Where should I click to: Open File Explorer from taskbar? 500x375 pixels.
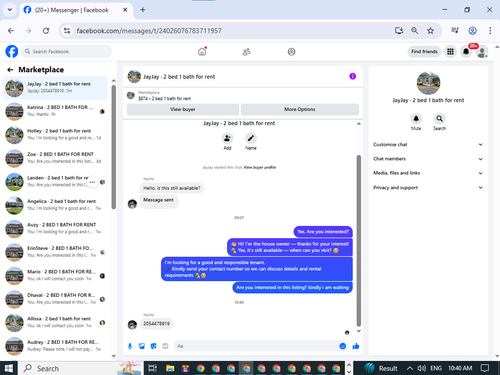click(x=170, y=368)
